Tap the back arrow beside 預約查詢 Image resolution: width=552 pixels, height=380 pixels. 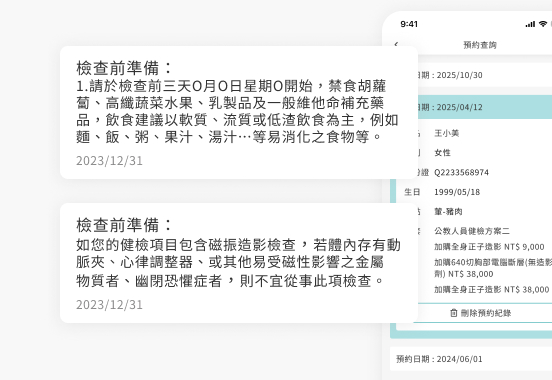click(396, 44)
